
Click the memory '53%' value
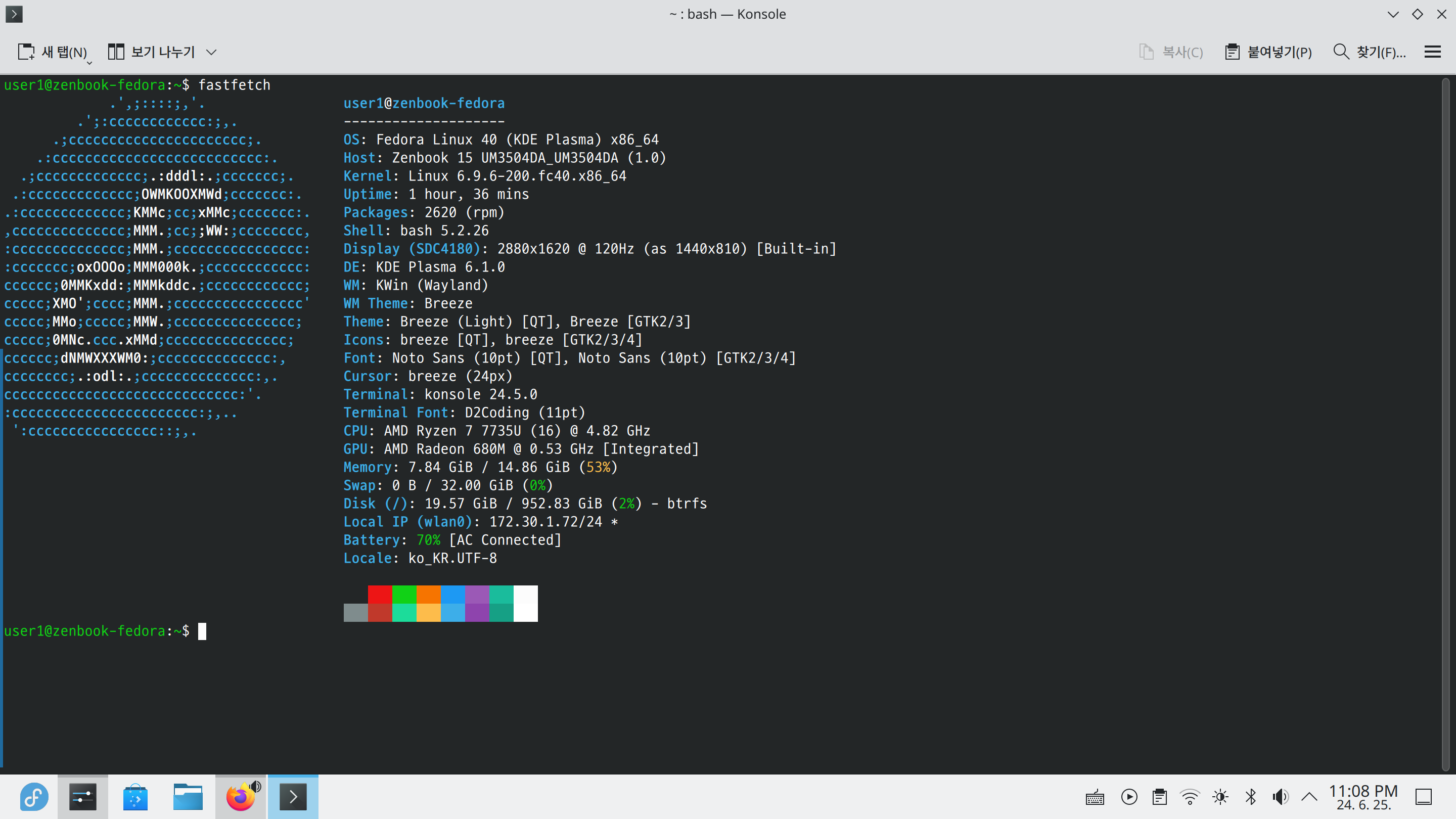pyautogui.click(x=598, y=467)
